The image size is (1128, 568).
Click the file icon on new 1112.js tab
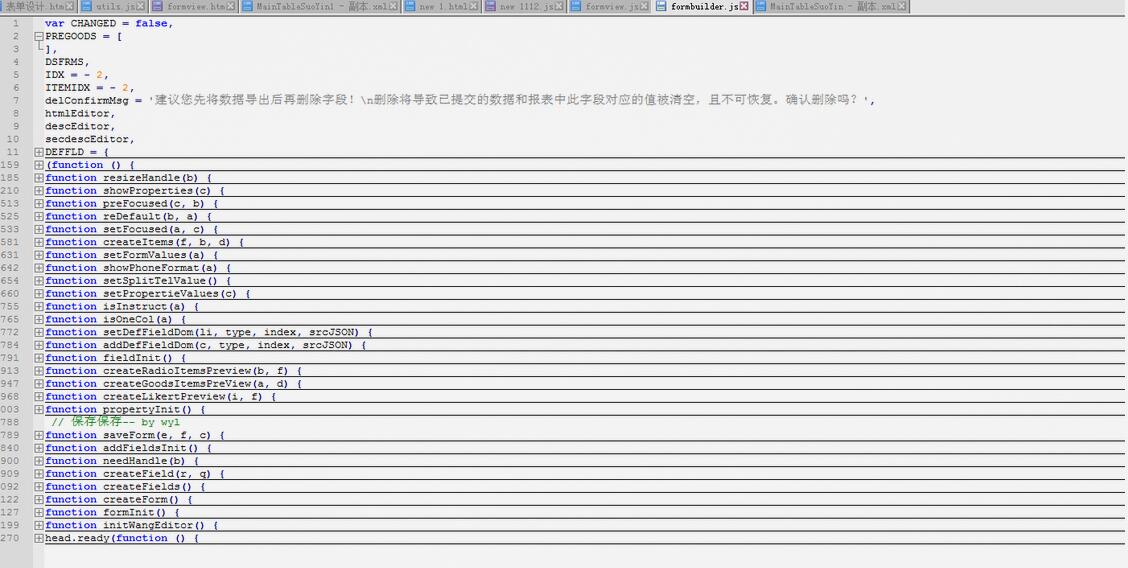[491, 6]
